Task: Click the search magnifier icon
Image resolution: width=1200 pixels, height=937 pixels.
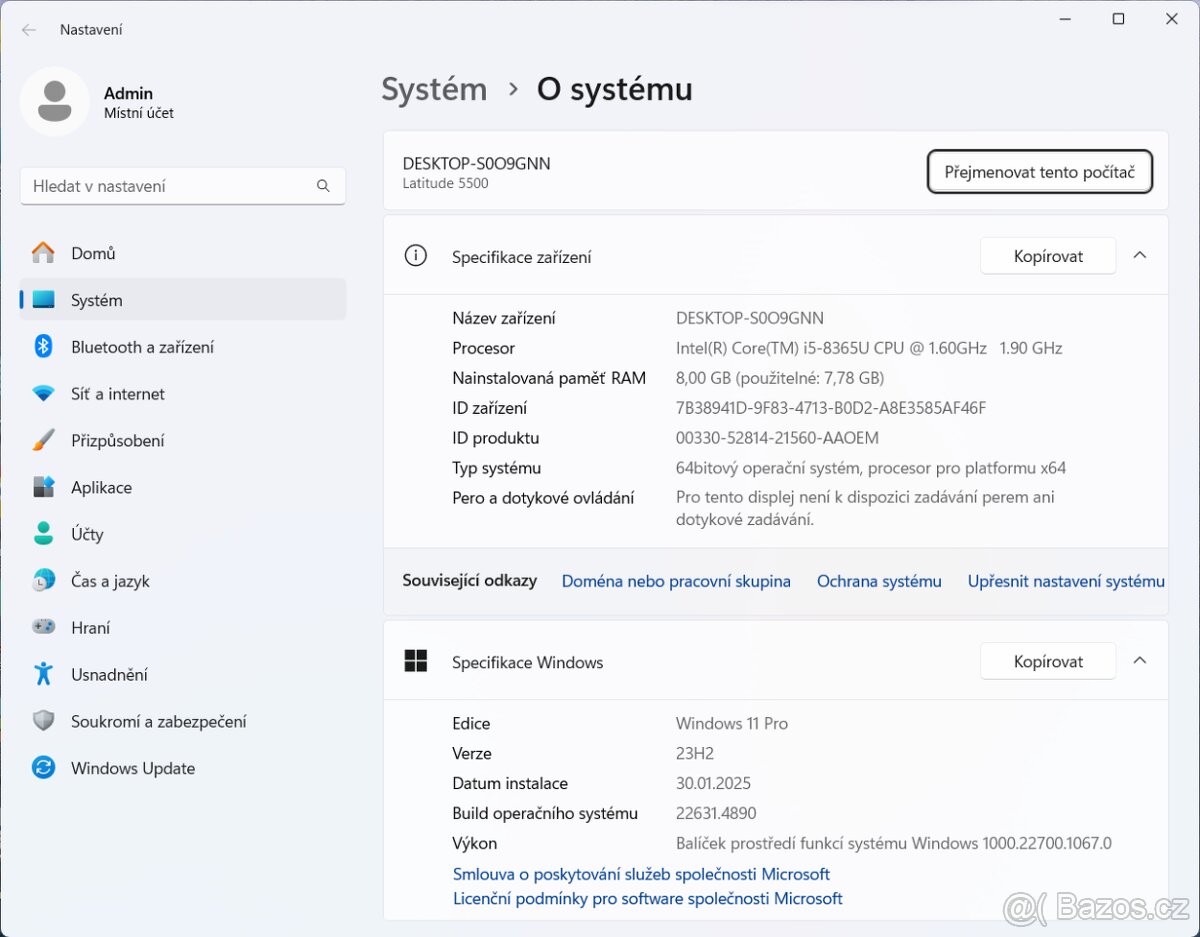Action: coord(323,186)
